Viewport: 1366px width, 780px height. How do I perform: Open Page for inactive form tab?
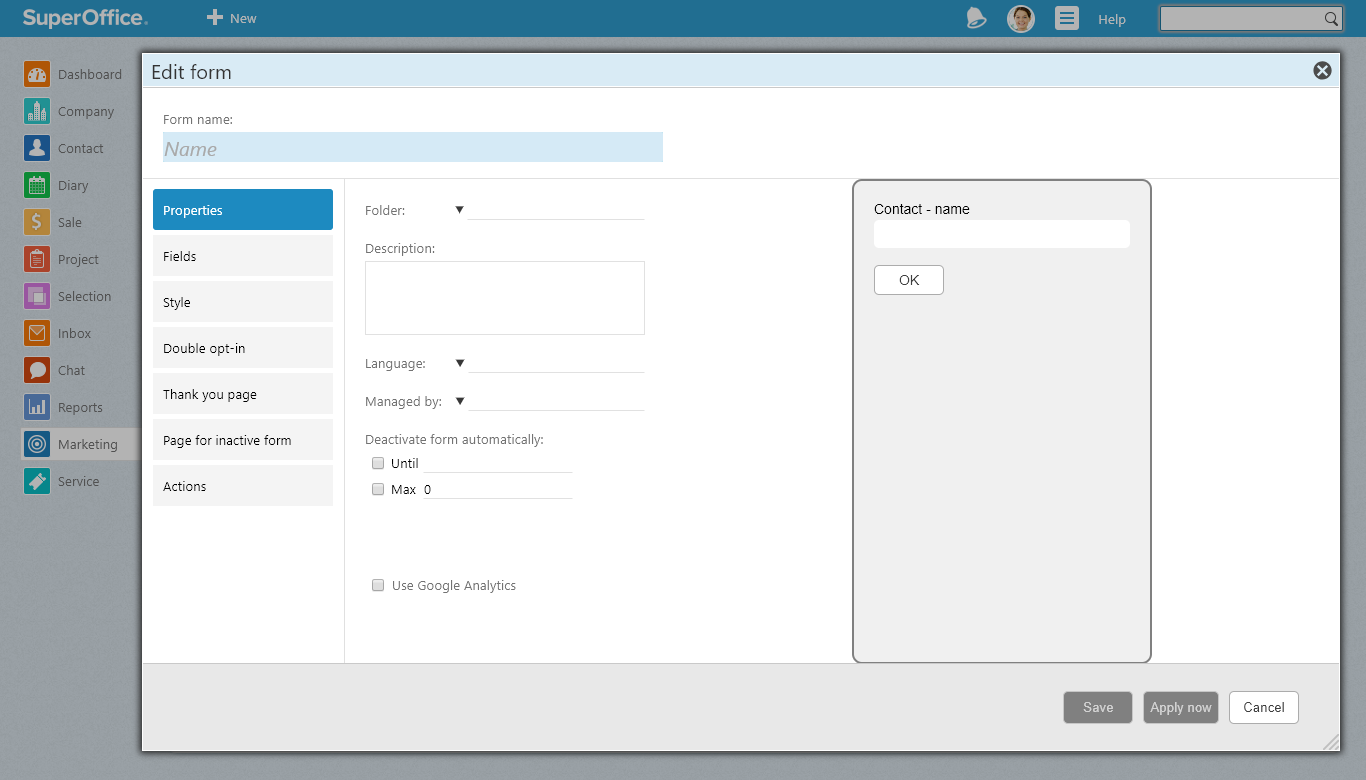point(243,440)
